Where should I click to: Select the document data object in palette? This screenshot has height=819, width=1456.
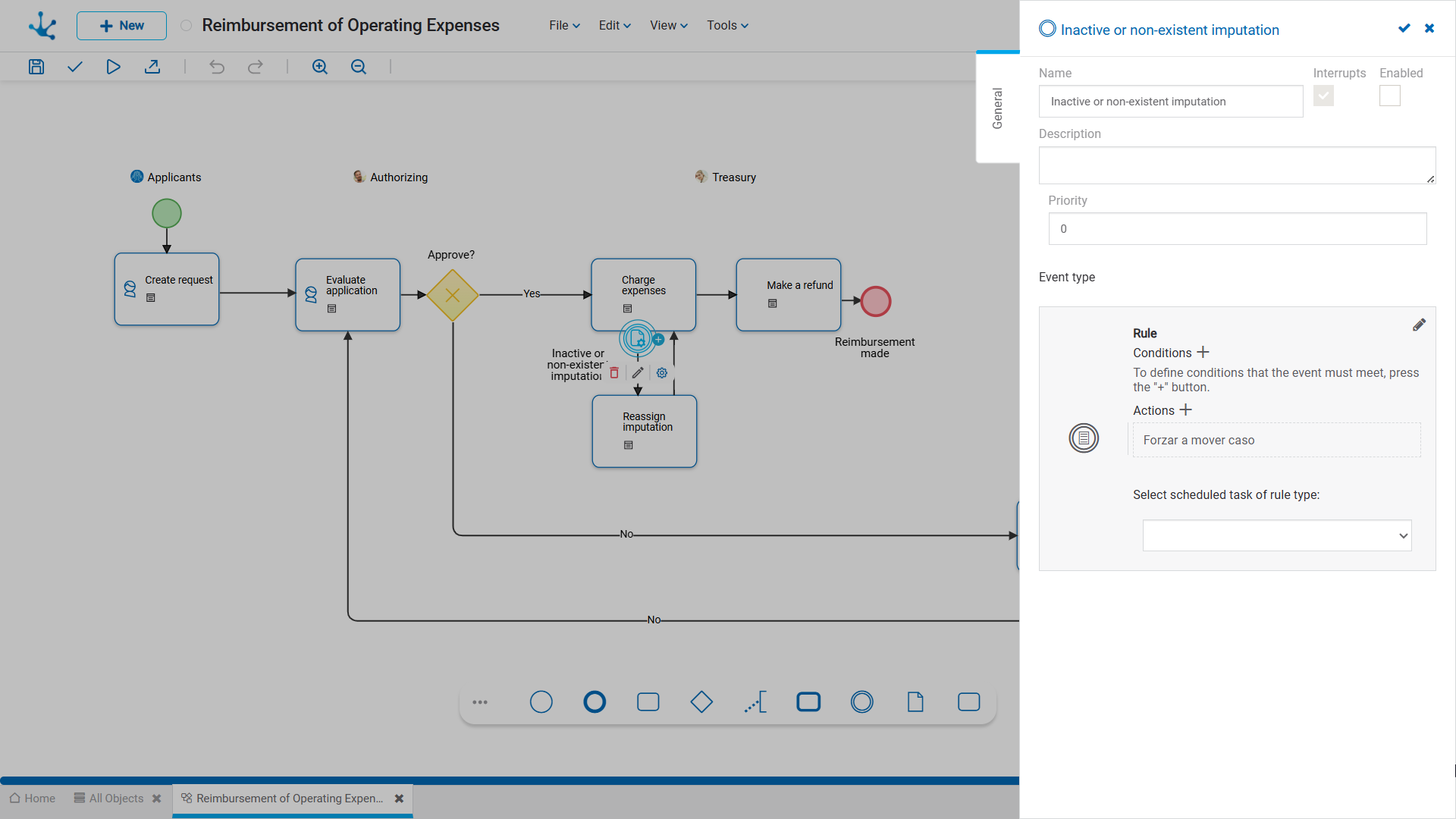tap(915, 702)
